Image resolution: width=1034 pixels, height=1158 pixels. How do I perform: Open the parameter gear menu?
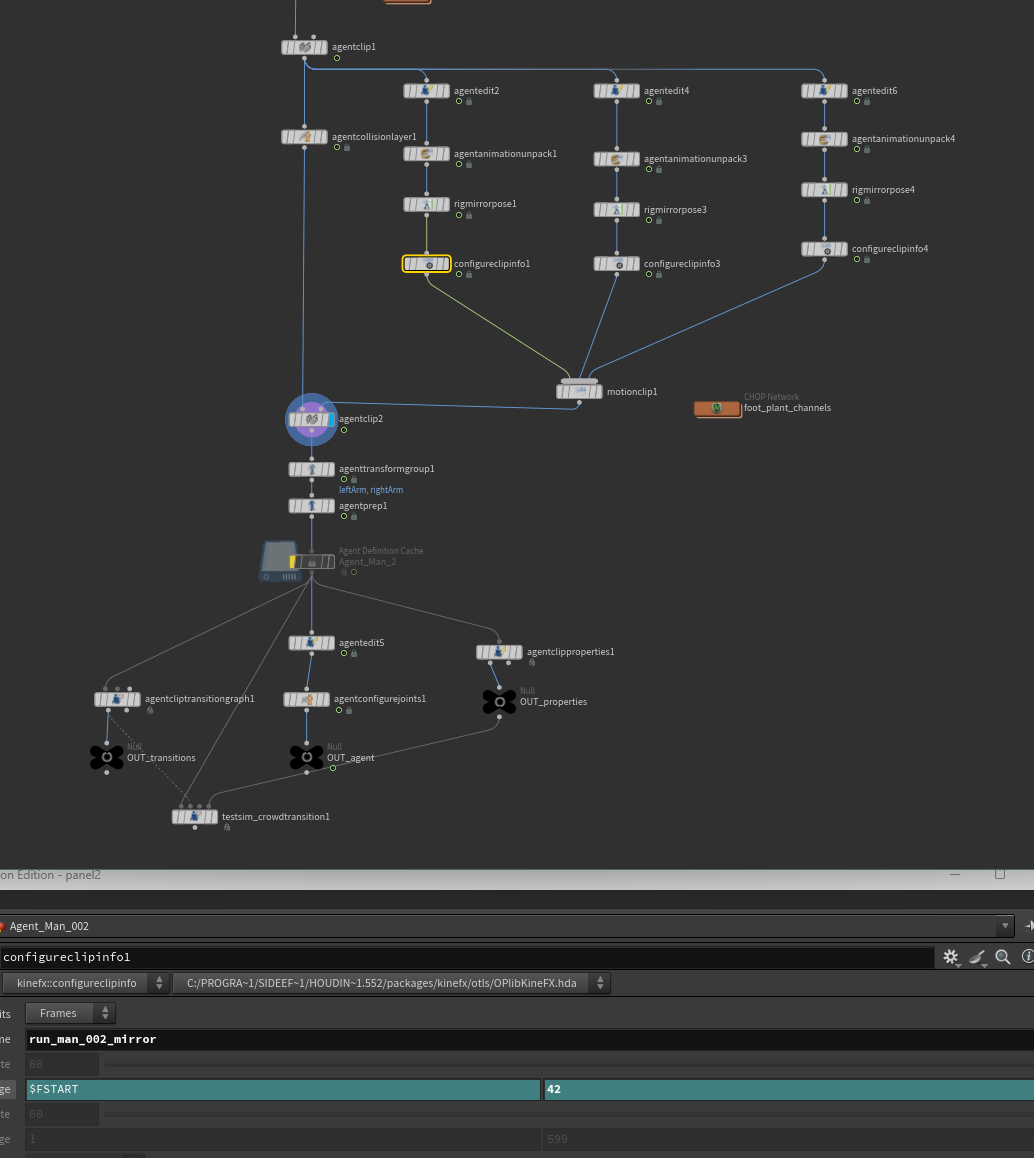pyautogui.click(x=951, y=957)
